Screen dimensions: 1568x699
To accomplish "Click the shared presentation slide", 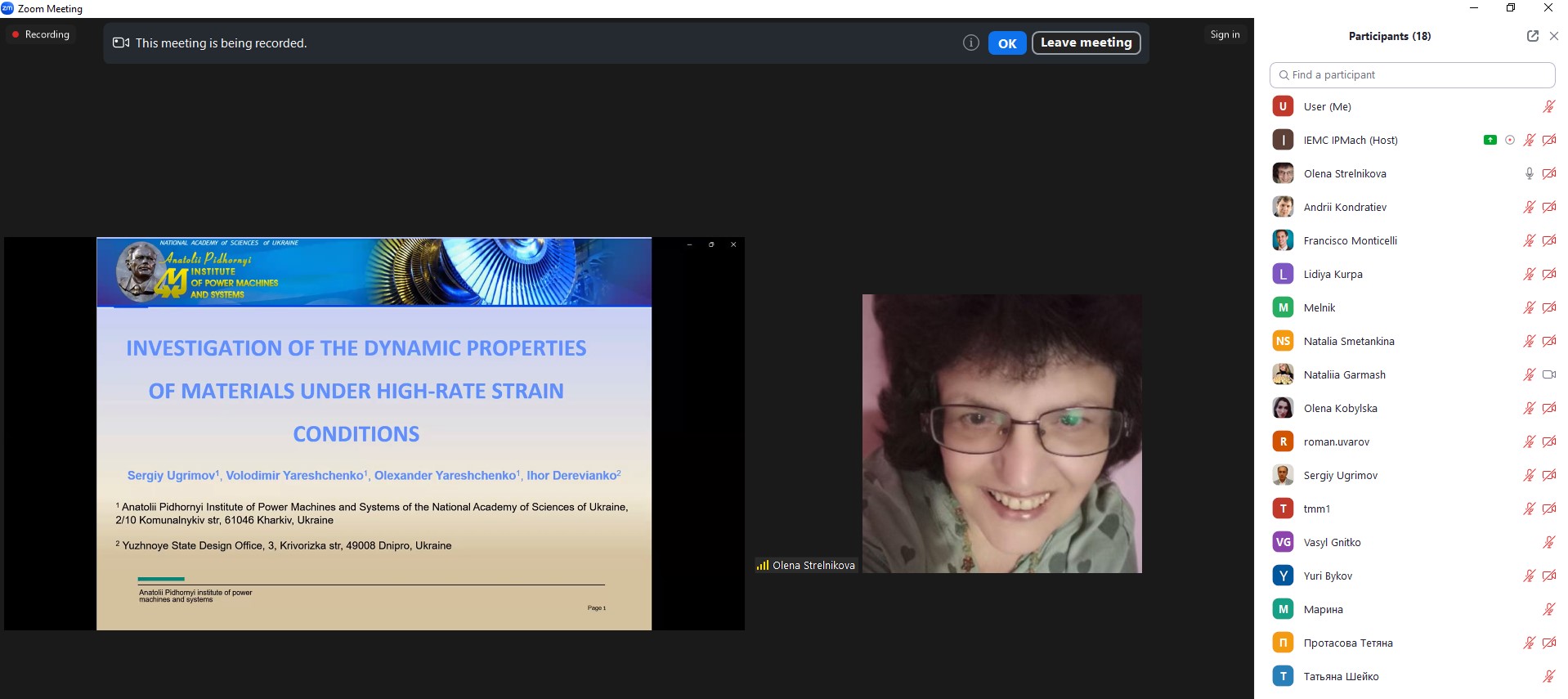I will click(374, 433).
